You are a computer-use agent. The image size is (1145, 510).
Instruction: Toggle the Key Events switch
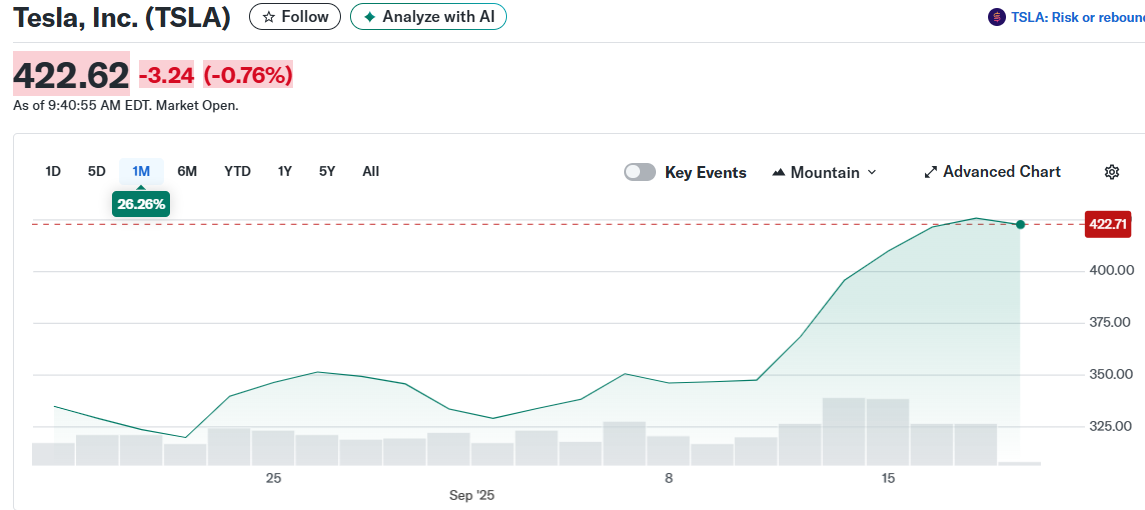pos(640,172)
